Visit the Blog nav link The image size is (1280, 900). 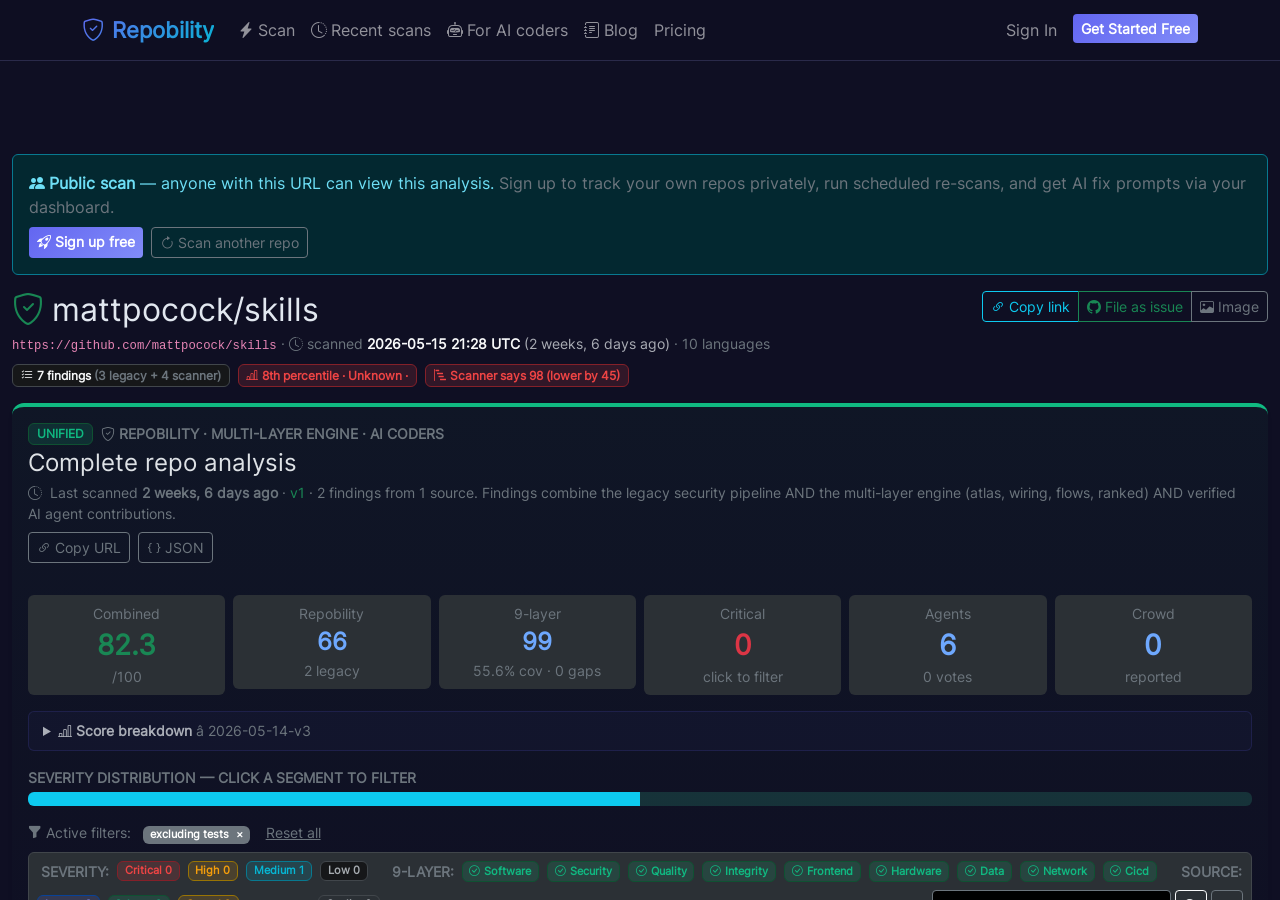[x=611, y=30]
